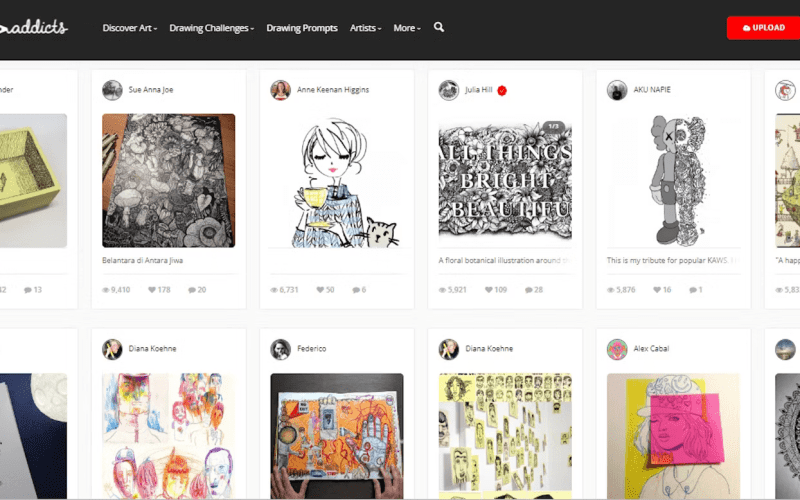This screenshot has height=500, width=800.
Task: Click the views eye icon with 5,876
Action: (610, 290)
